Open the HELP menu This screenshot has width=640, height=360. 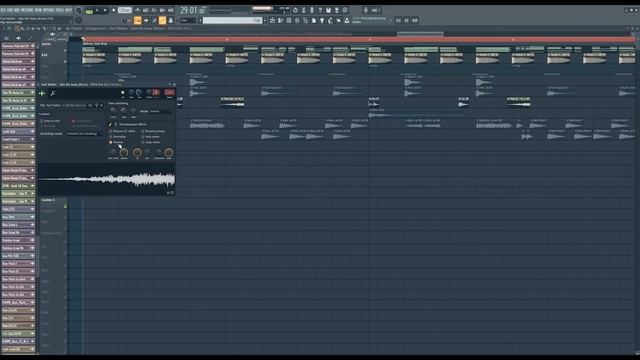[69, 10]
